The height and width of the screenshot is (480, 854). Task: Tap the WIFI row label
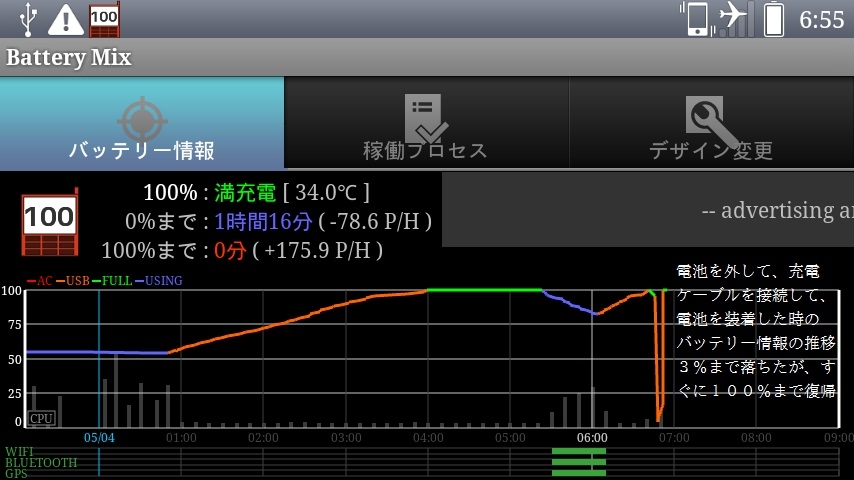point(19,452)
